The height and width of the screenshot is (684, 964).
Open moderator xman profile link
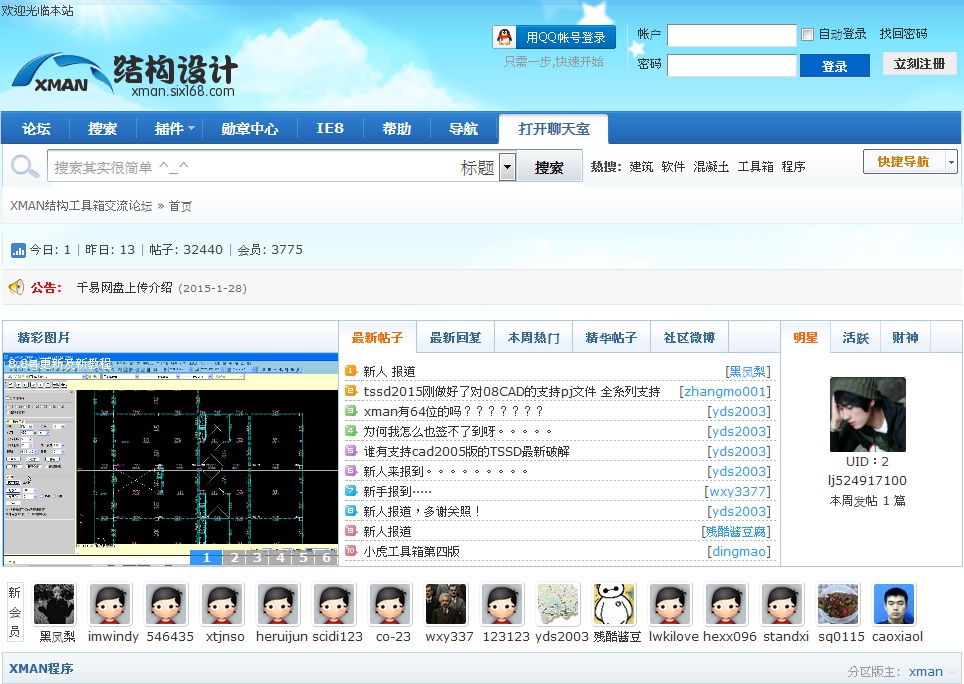coord(925,672)
